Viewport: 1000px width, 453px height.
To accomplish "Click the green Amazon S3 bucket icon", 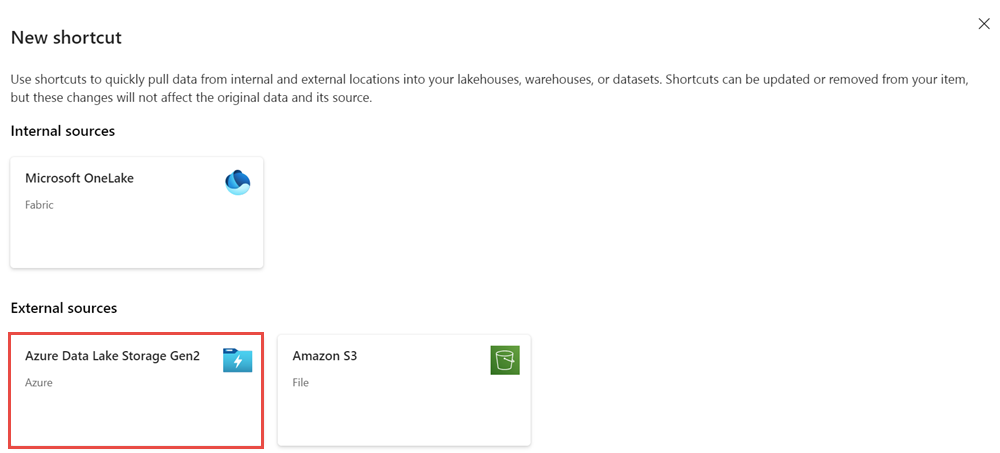I will tap(505, 360).
